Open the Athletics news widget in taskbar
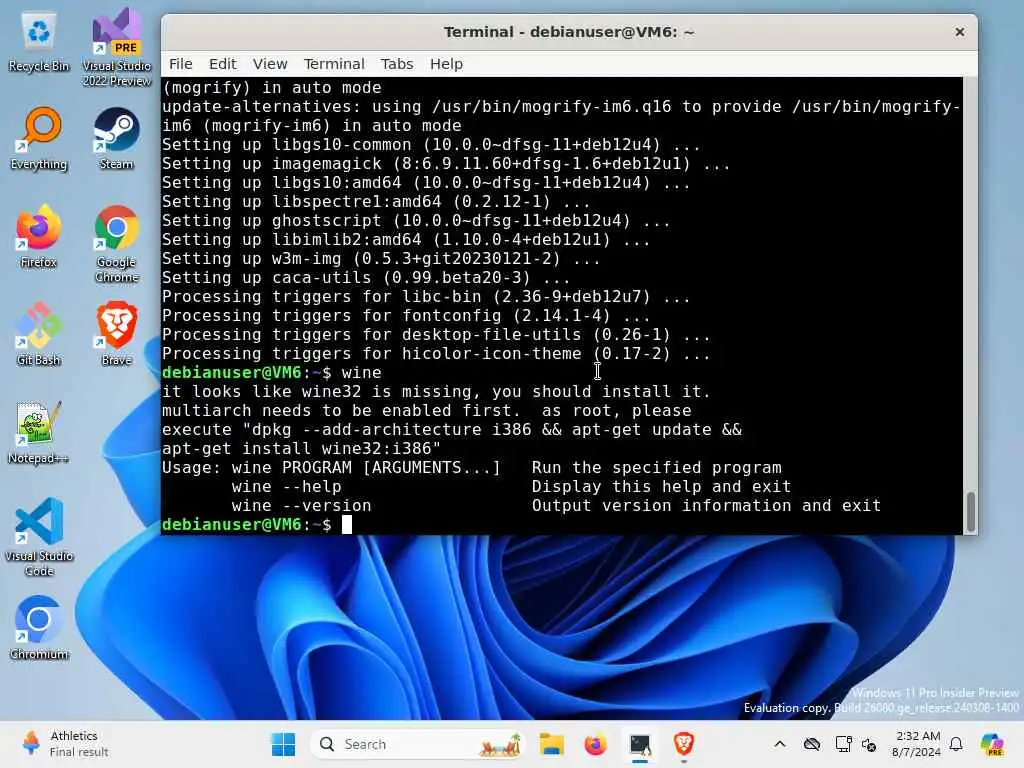 tap(65, 744)
